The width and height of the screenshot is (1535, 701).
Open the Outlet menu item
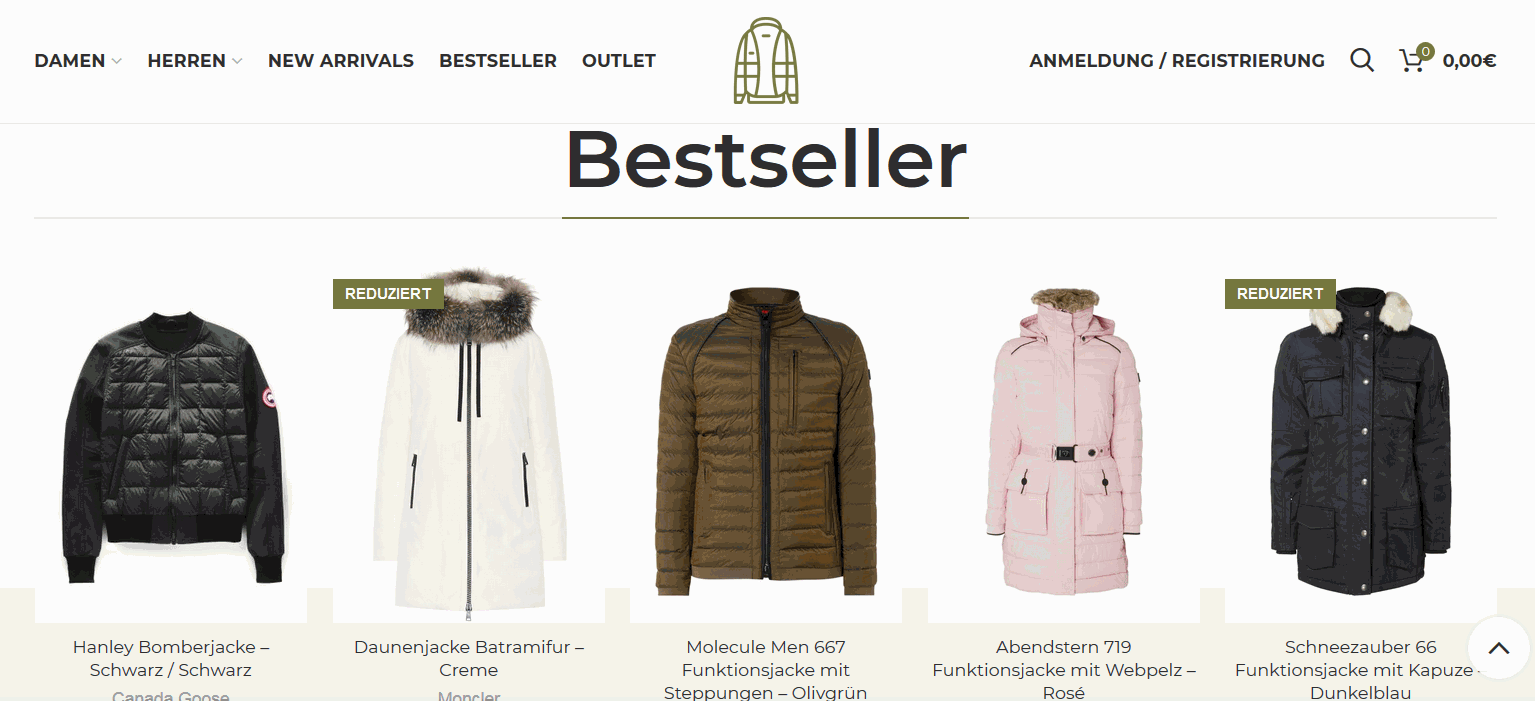point(619,61)
